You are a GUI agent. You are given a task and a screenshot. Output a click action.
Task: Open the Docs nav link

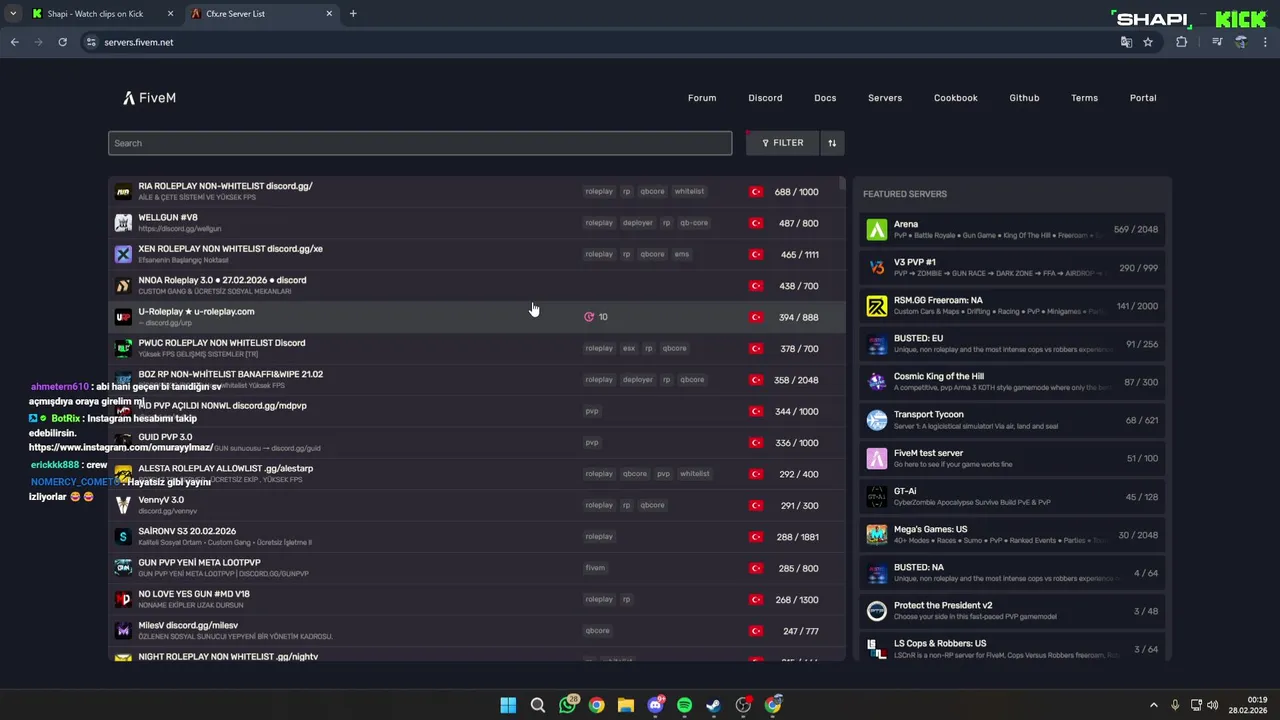point(825,98)
